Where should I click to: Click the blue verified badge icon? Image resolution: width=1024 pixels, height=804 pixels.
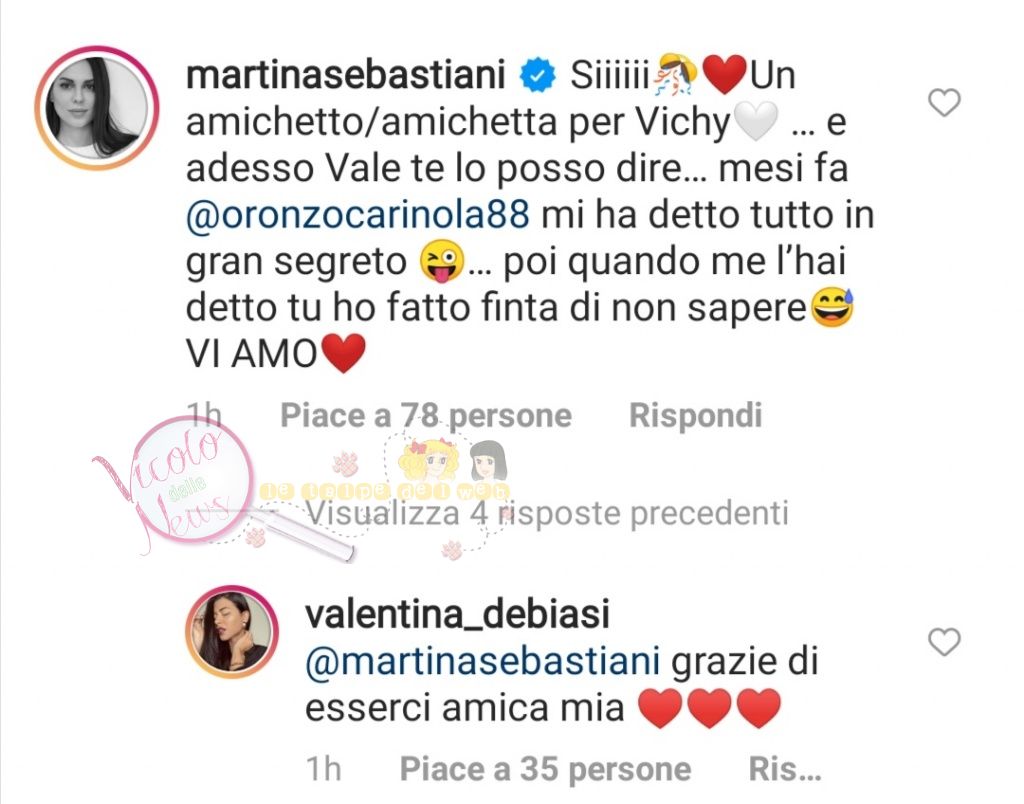(537, 75)
